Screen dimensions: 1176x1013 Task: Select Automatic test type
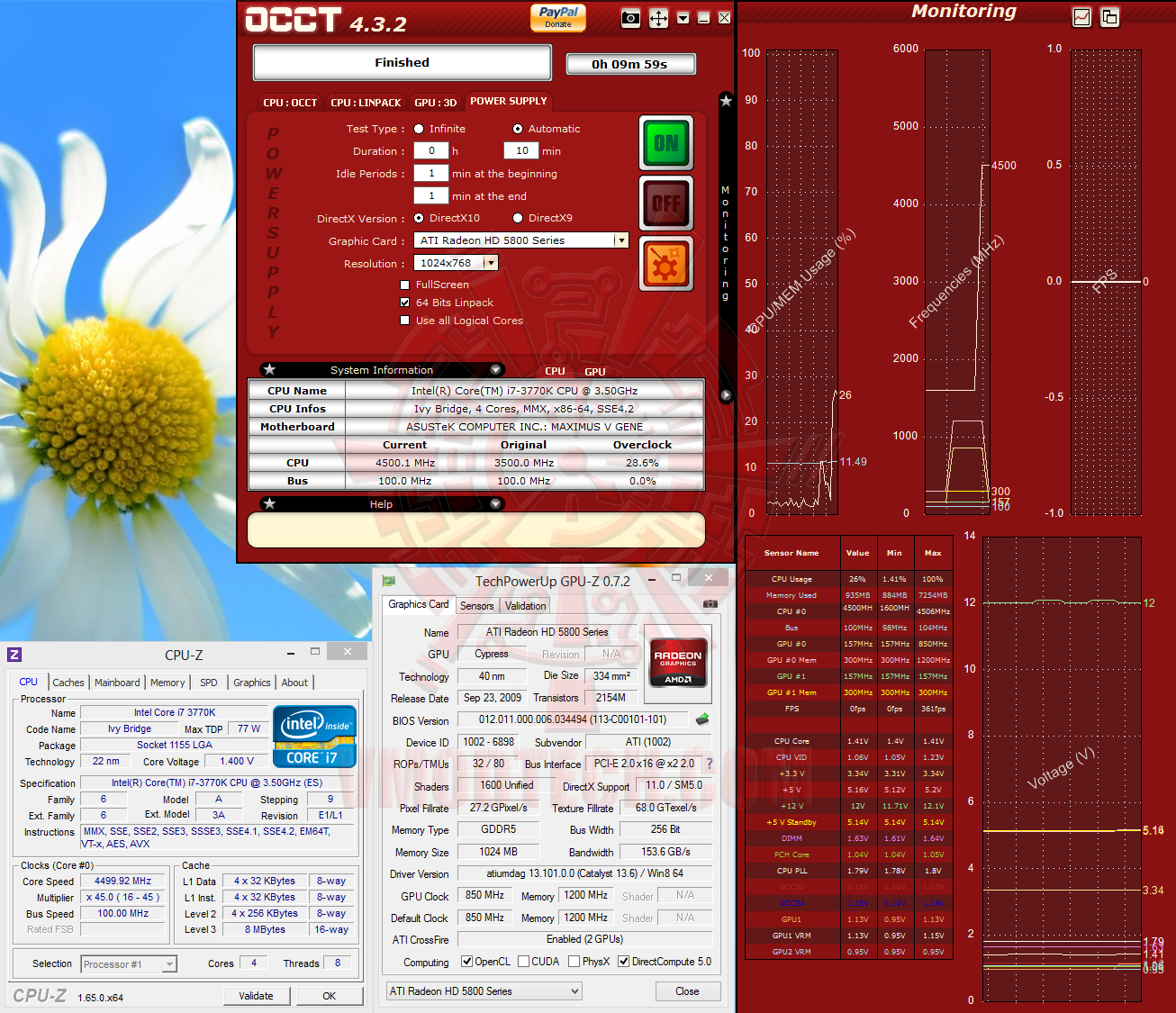(518, 129)
